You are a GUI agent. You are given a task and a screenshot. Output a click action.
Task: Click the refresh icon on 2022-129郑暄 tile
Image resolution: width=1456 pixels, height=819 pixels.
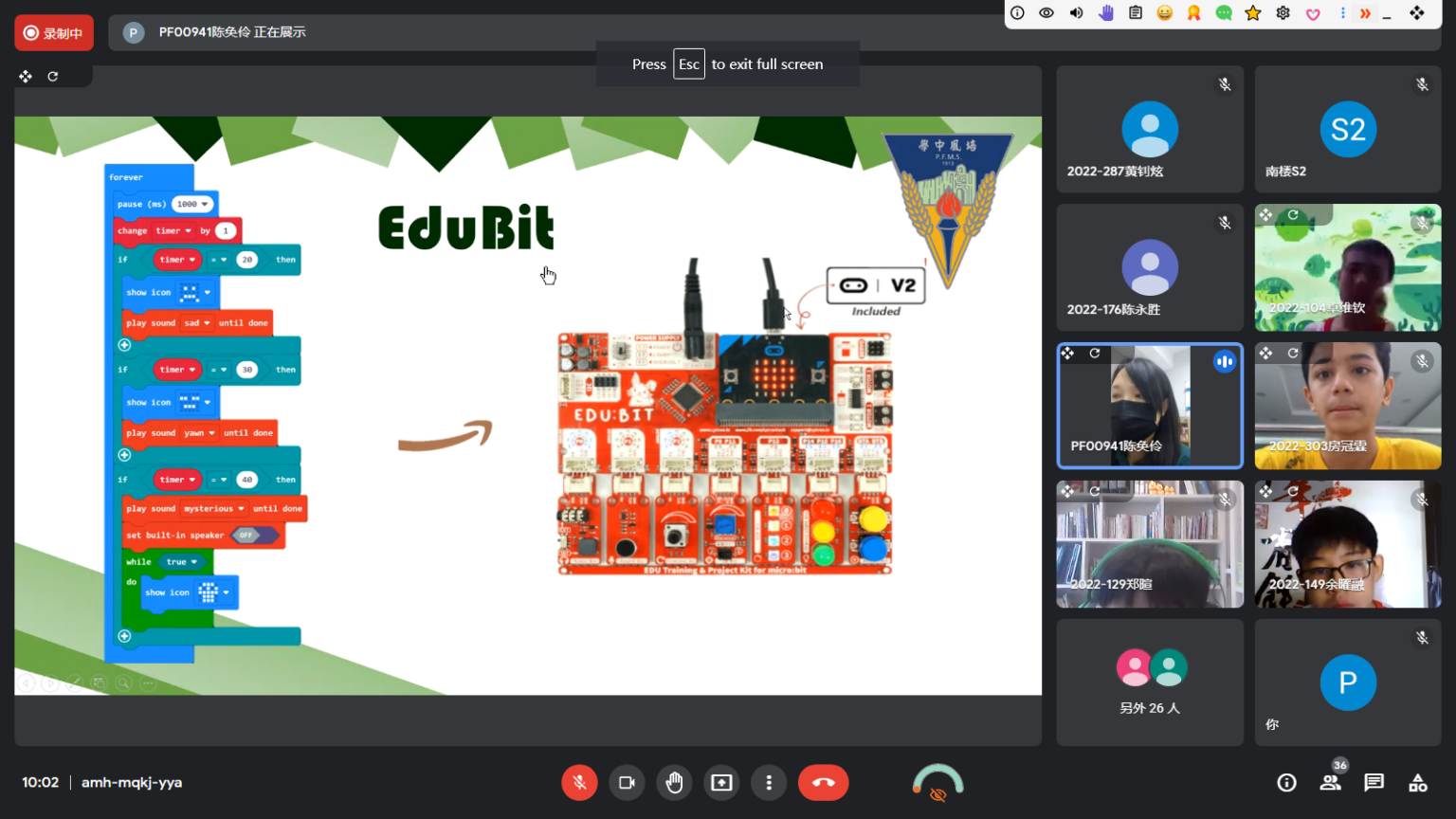[x=1095, y=491]
